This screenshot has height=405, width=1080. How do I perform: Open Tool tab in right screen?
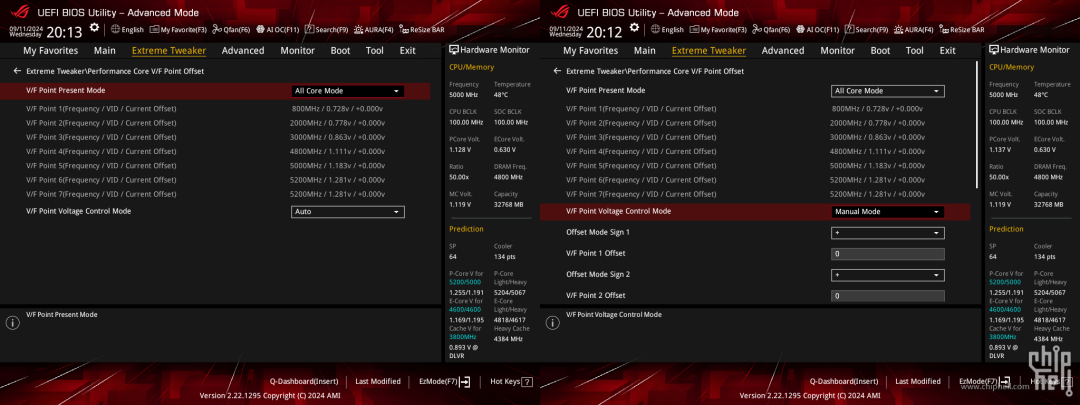point(915,50)
